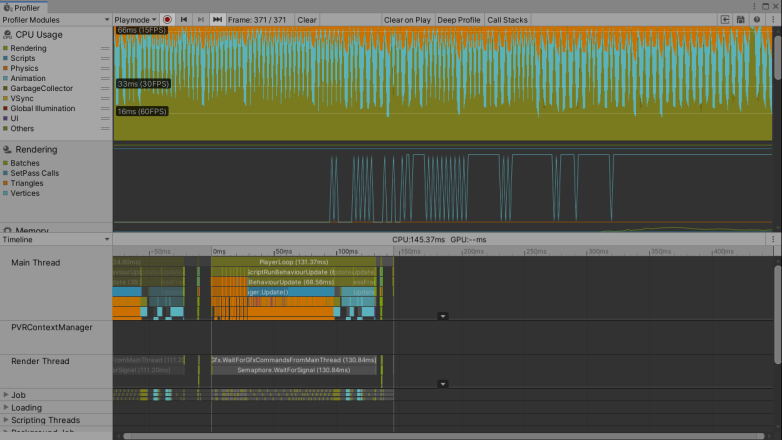Image resolution: width=782 pixels, height=440 pixels.
Task: Toggle Vertices chart series
Action: click(5, 193)
